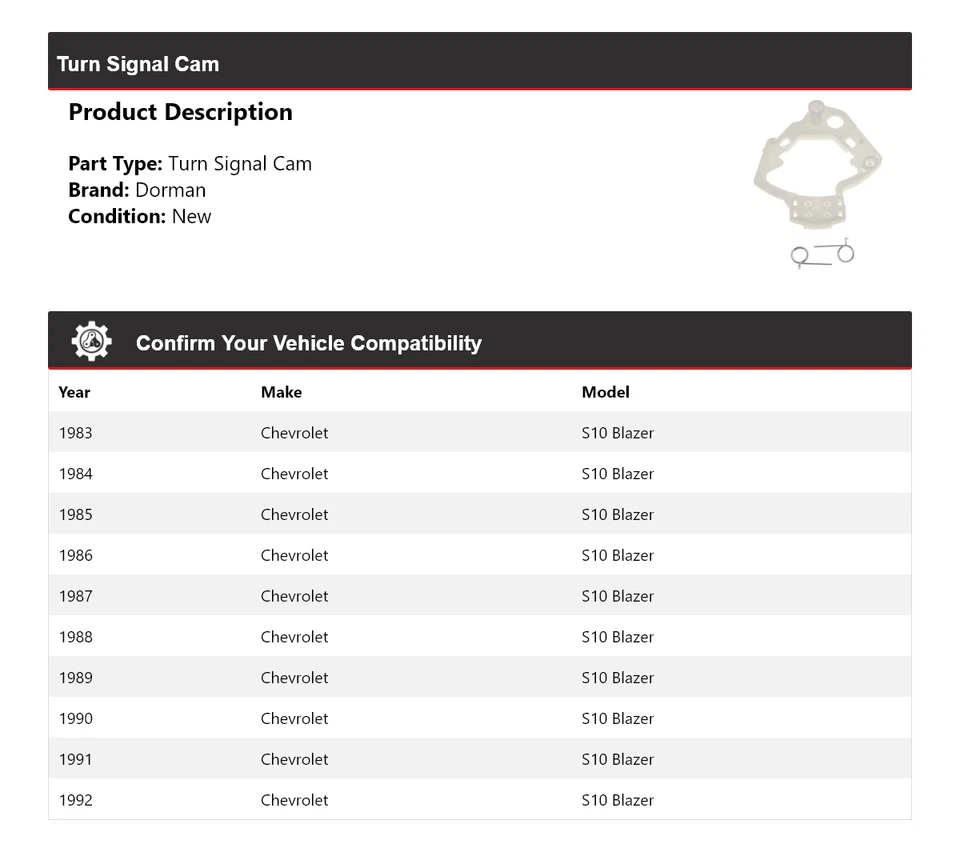Click Chevrolet in the 1987 row
960x852 pixels.
point(294,596)
